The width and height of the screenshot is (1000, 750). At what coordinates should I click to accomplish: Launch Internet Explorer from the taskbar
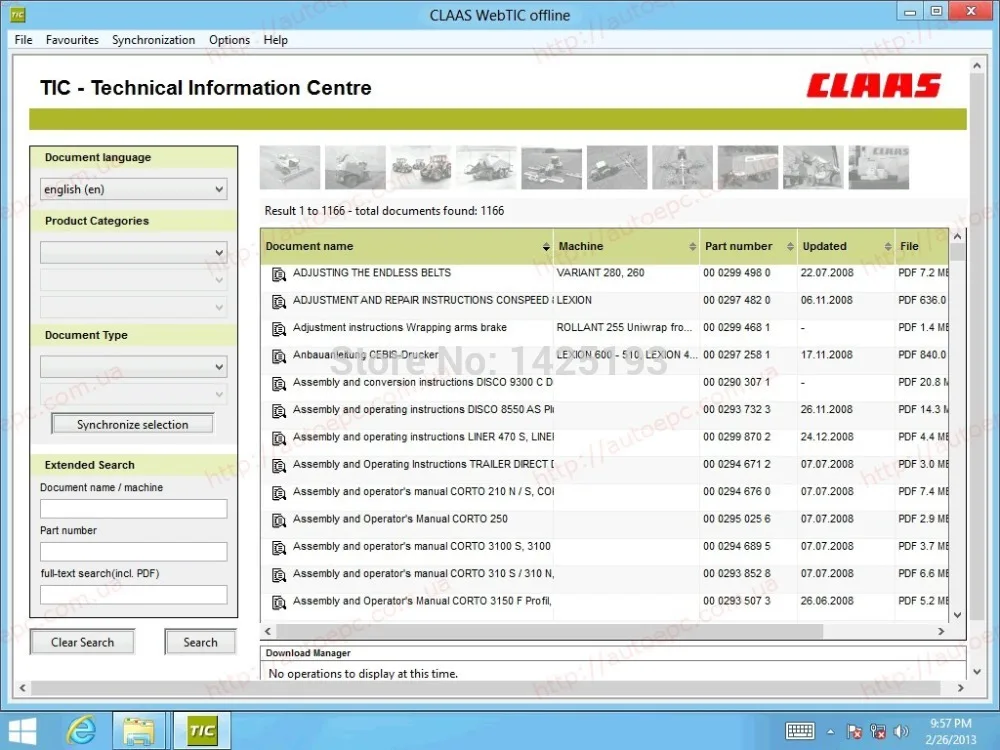(81, 729)
